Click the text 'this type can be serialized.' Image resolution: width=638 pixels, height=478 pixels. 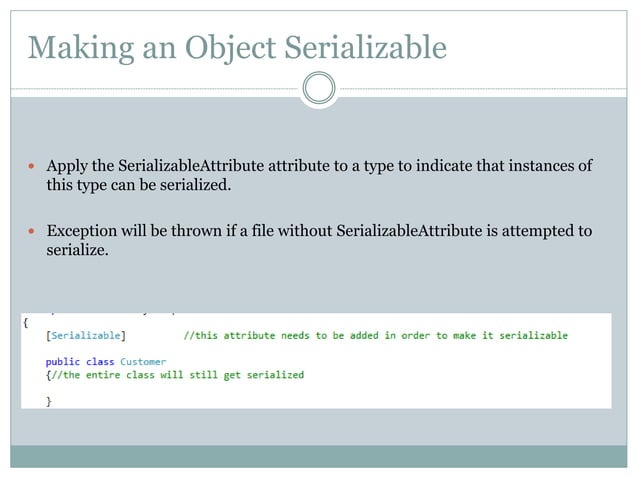pyautogui.click(x=139, y=185)
